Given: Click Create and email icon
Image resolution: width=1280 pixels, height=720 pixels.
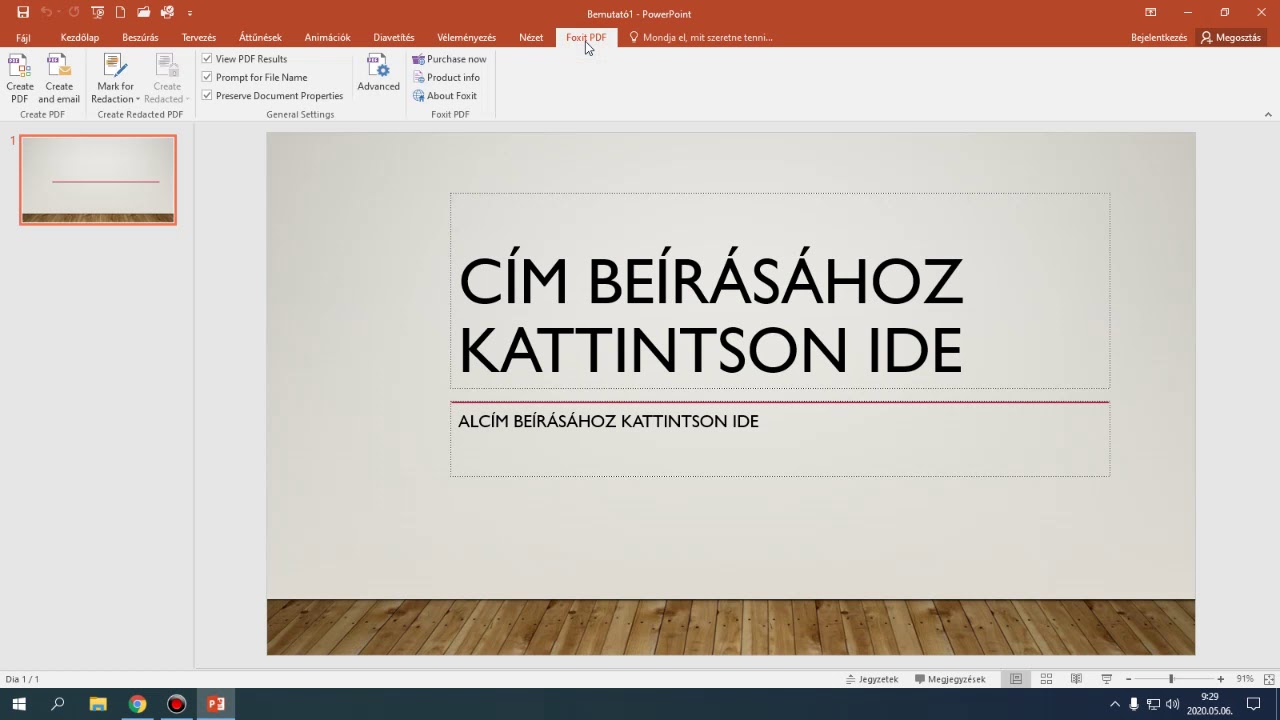Looking at the screenshot, I should point(59,79).
